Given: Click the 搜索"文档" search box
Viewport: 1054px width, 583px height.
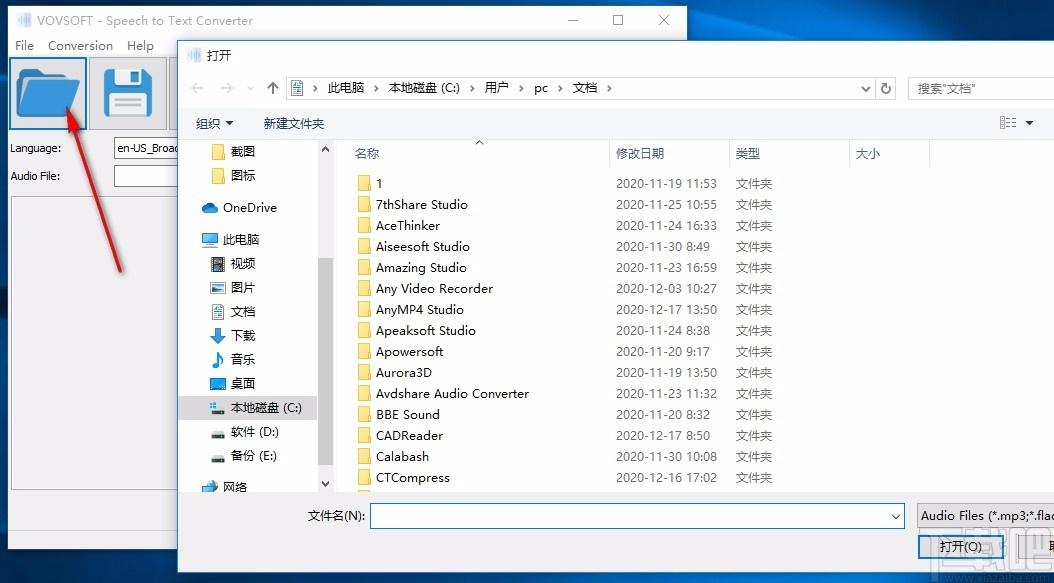Looking at the screenshot, I should click(x=981, y=88).
